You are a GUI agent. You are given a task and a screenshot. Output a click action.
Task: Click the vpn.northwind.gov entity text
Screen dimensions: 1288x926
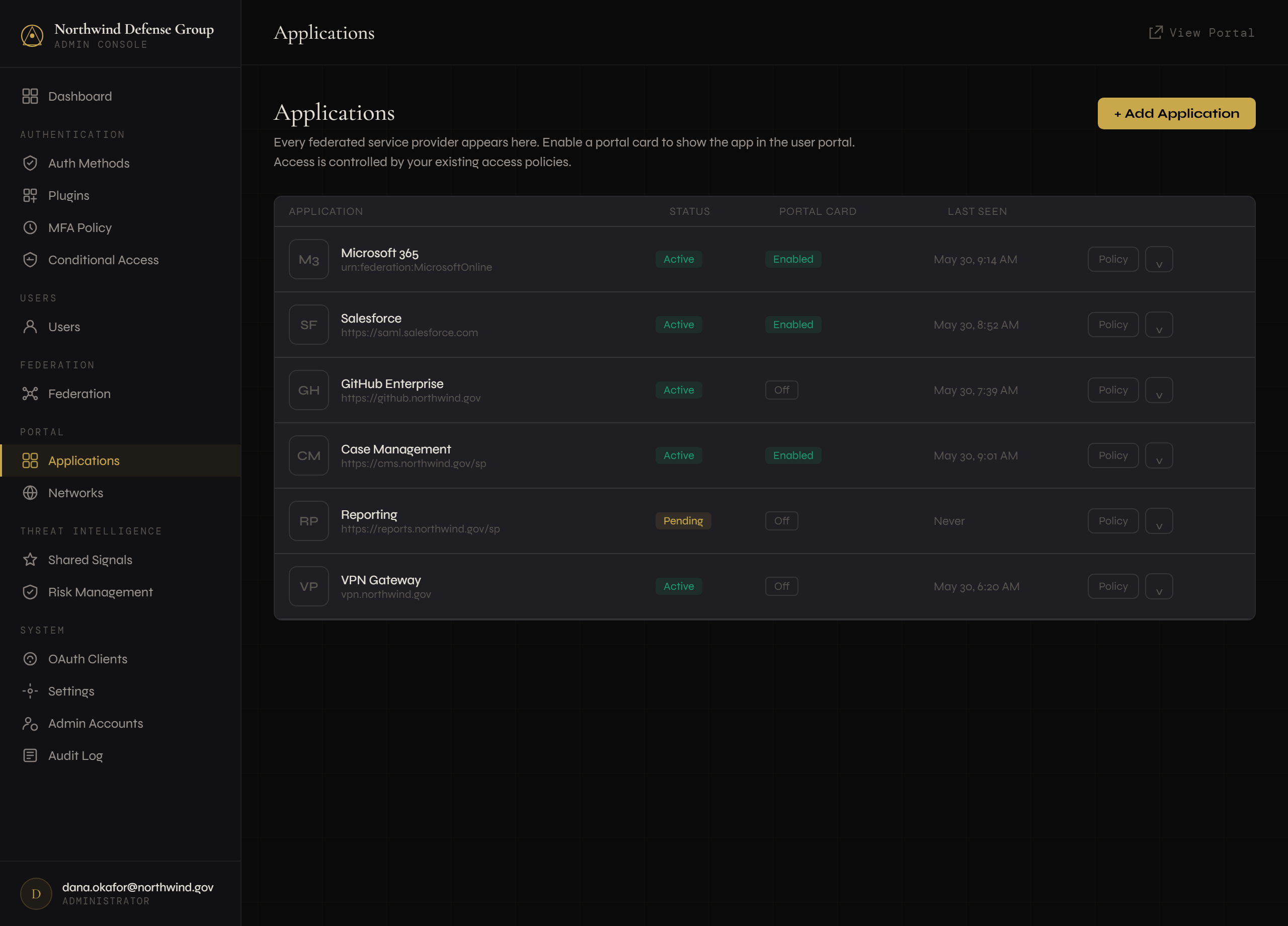click(x=386, y=594)
